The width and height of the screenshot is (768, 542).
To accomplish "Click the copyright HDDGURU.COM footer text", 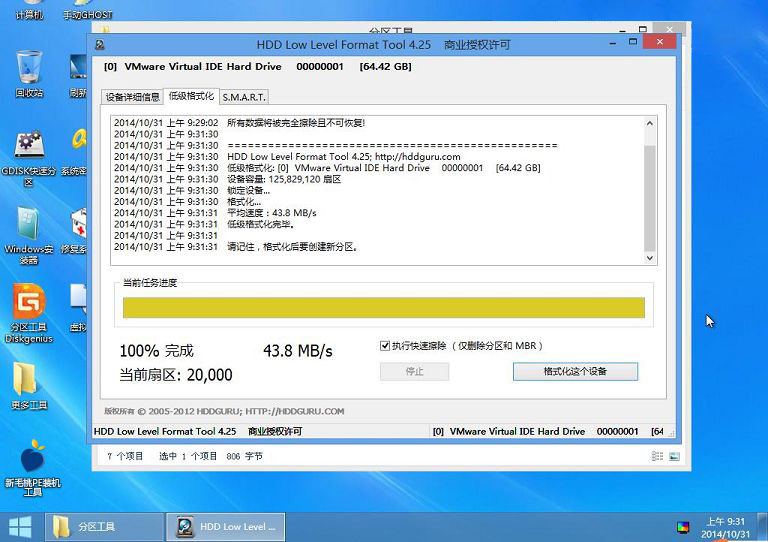I will (224, 411).
